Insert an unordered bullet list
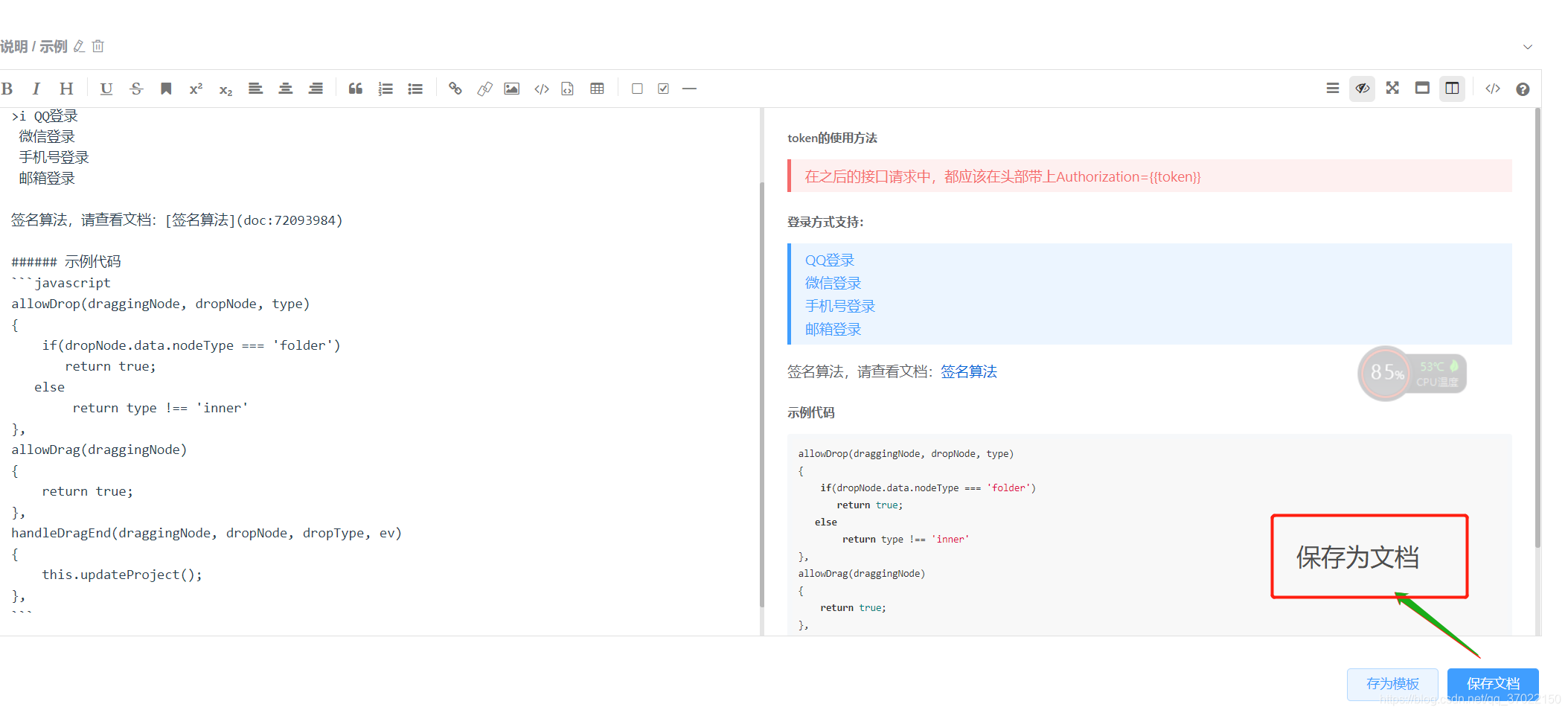The height and width of the screenshot is (713, 1568). 415,89
